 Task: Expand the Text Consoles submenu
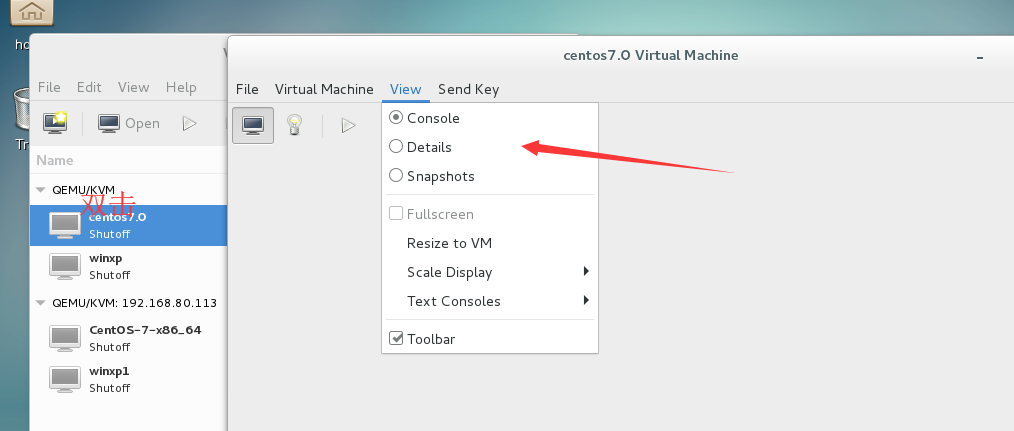tap(490, 301)
